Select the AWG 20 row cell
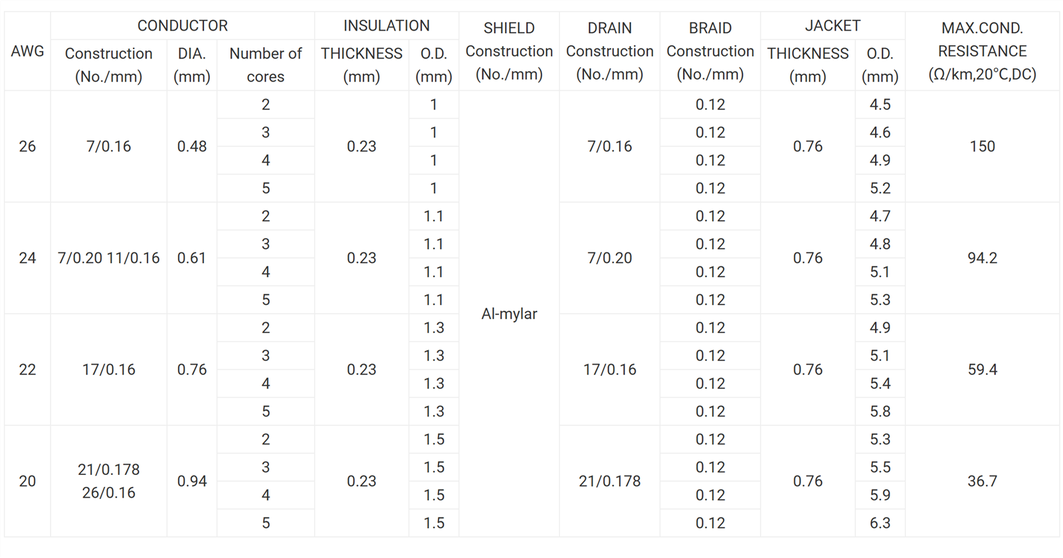 click(x=27, y=481)
